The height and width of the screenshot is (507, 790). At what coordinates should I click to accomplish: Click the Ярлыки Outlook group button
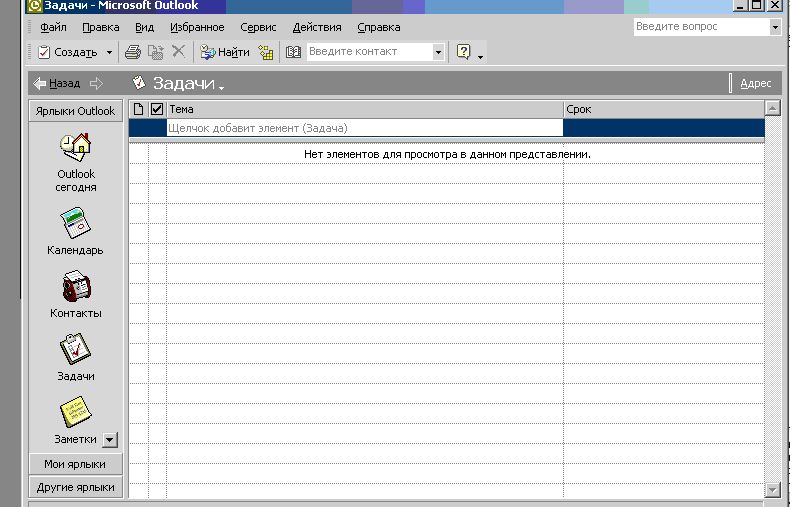point(76,111)
